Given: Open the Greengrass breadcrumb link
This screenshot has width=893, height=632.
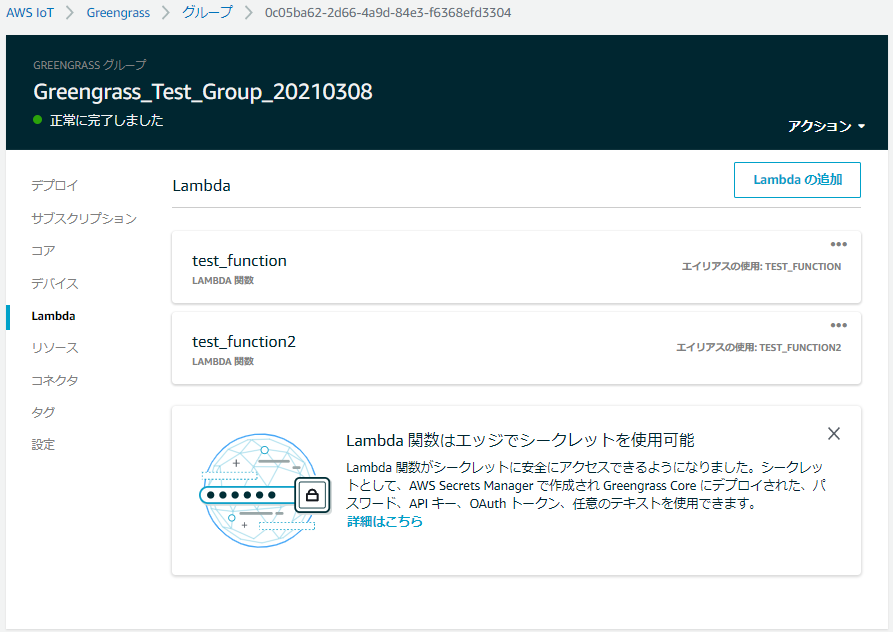Looking at the screenshot, I should tap(118, 13).
